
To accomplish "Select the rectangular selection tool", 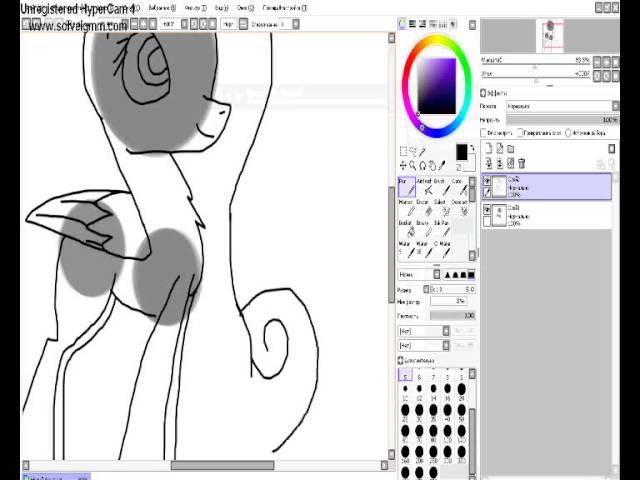I will [403, 151].
